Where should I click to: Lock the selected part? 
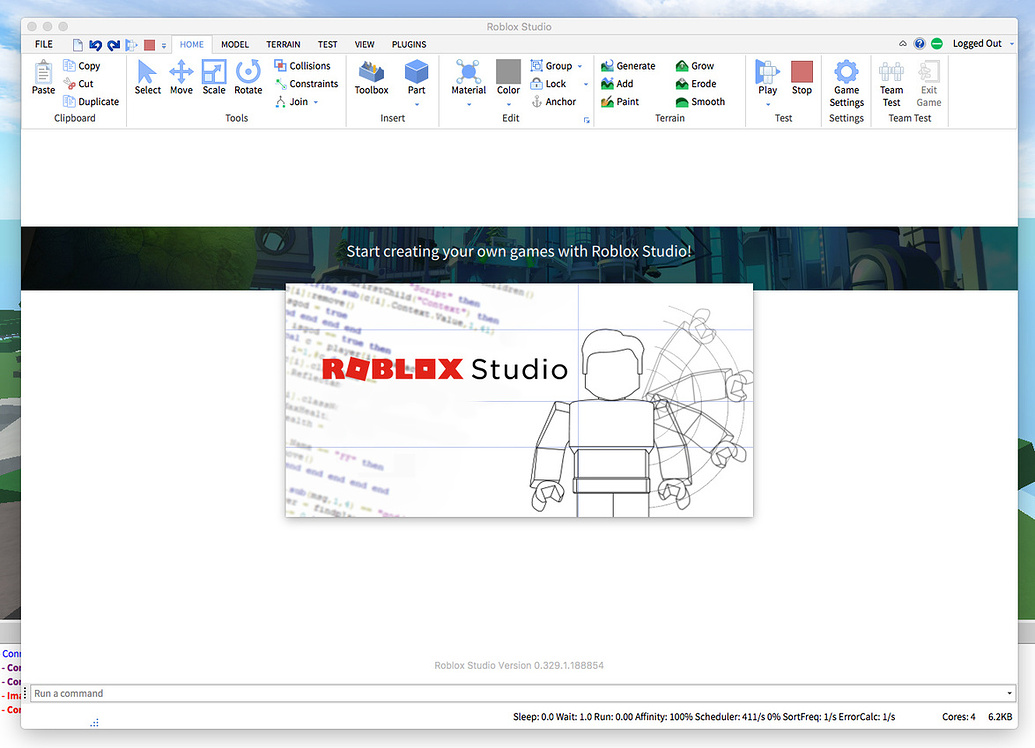tap(549, 84)
